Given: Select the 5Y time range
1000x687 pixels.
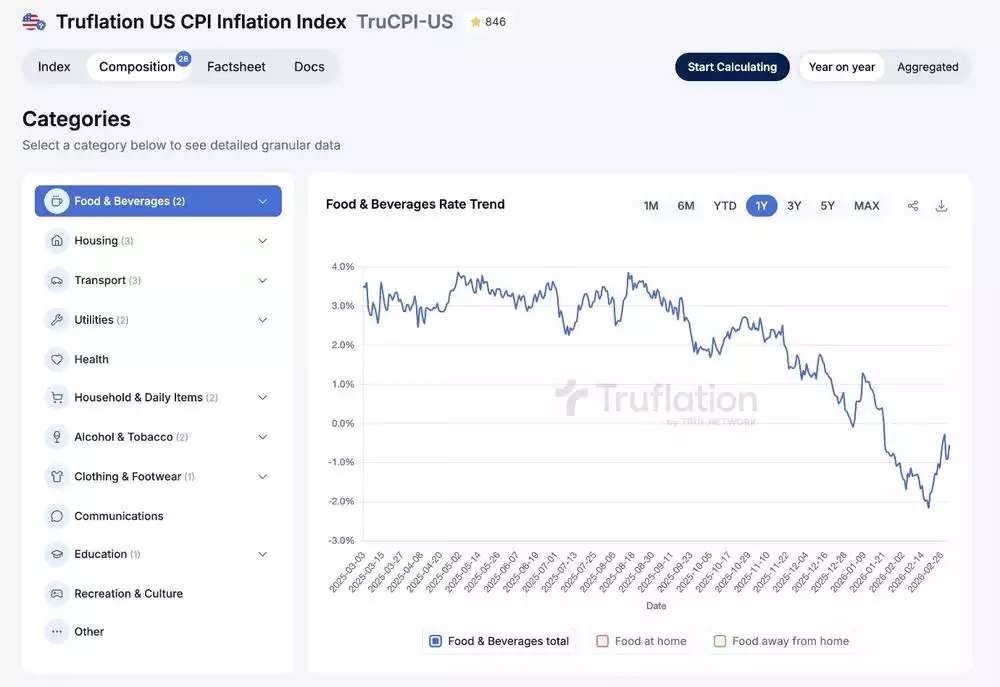Looking at the screenshot, I should pyautogui.click(x=827, y=204).
